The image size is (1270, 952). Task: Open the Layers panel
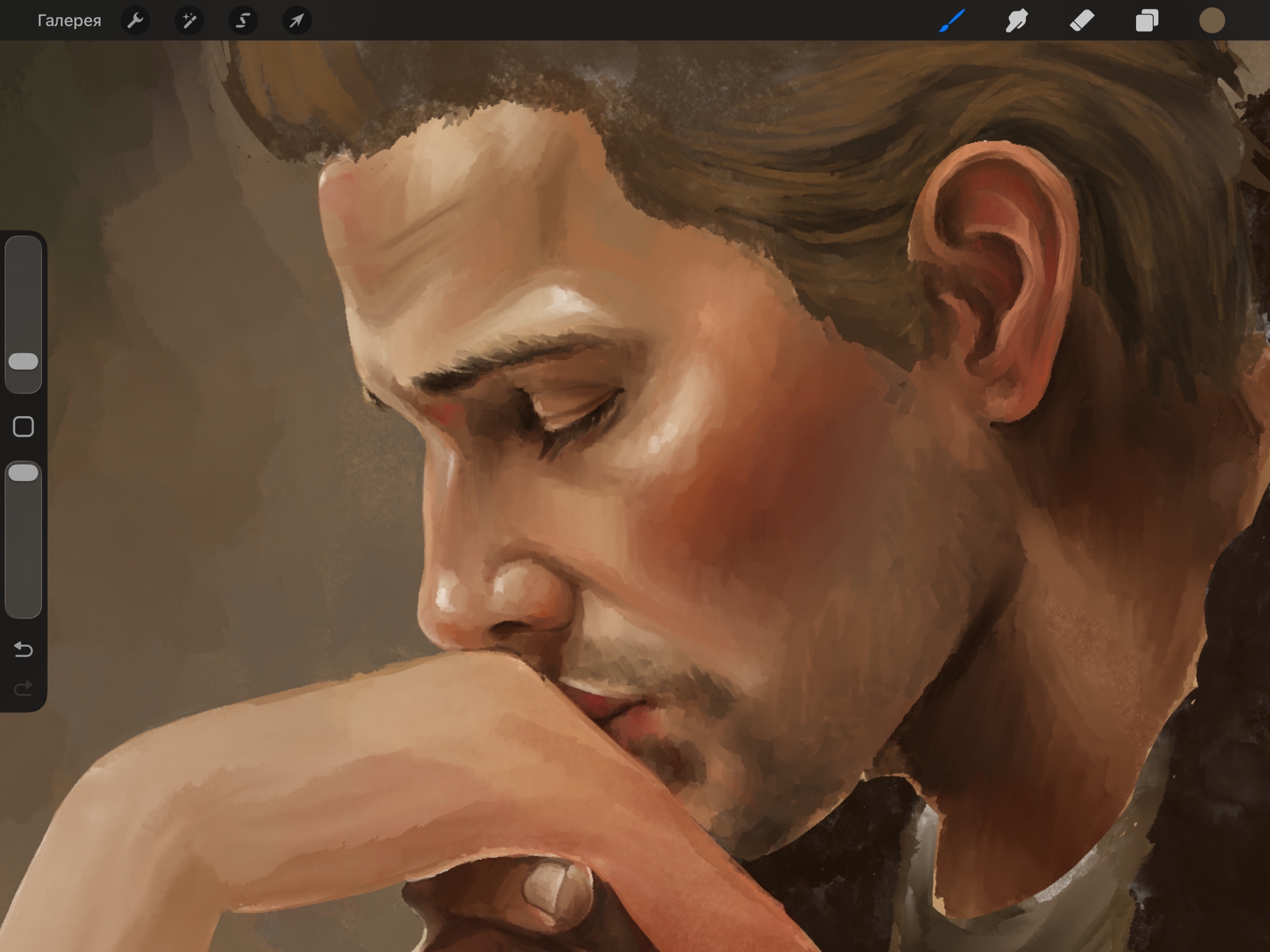pos(1147,20)
